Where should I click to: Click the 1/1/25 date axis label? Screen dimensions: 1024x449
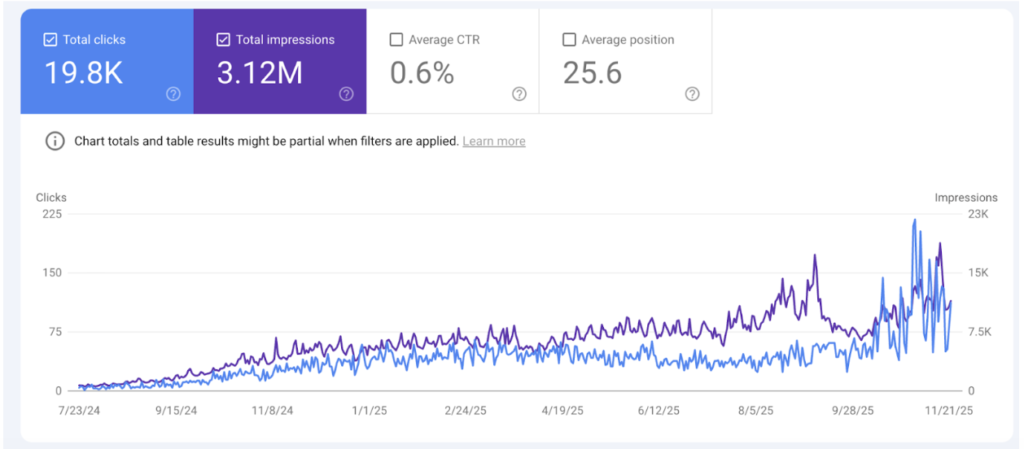371,410
